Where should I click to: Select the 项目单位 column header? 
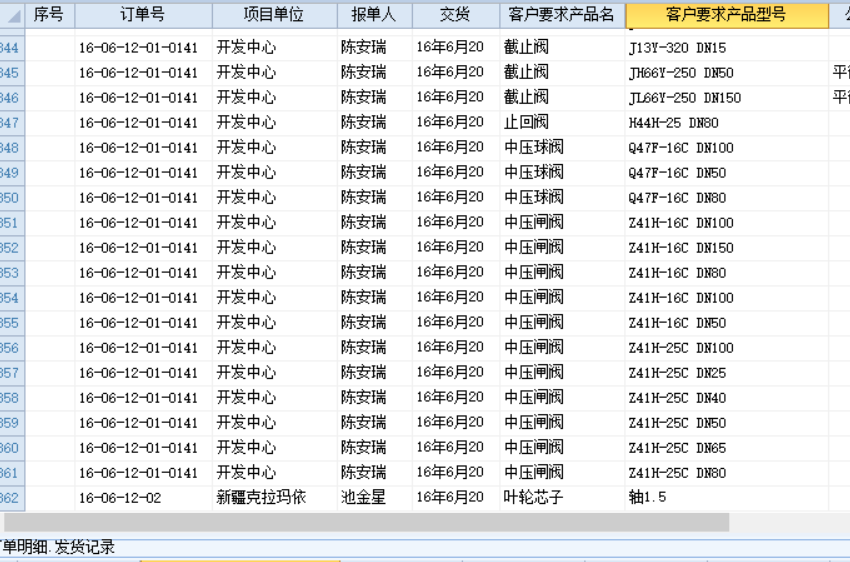[x=274, y=15]
